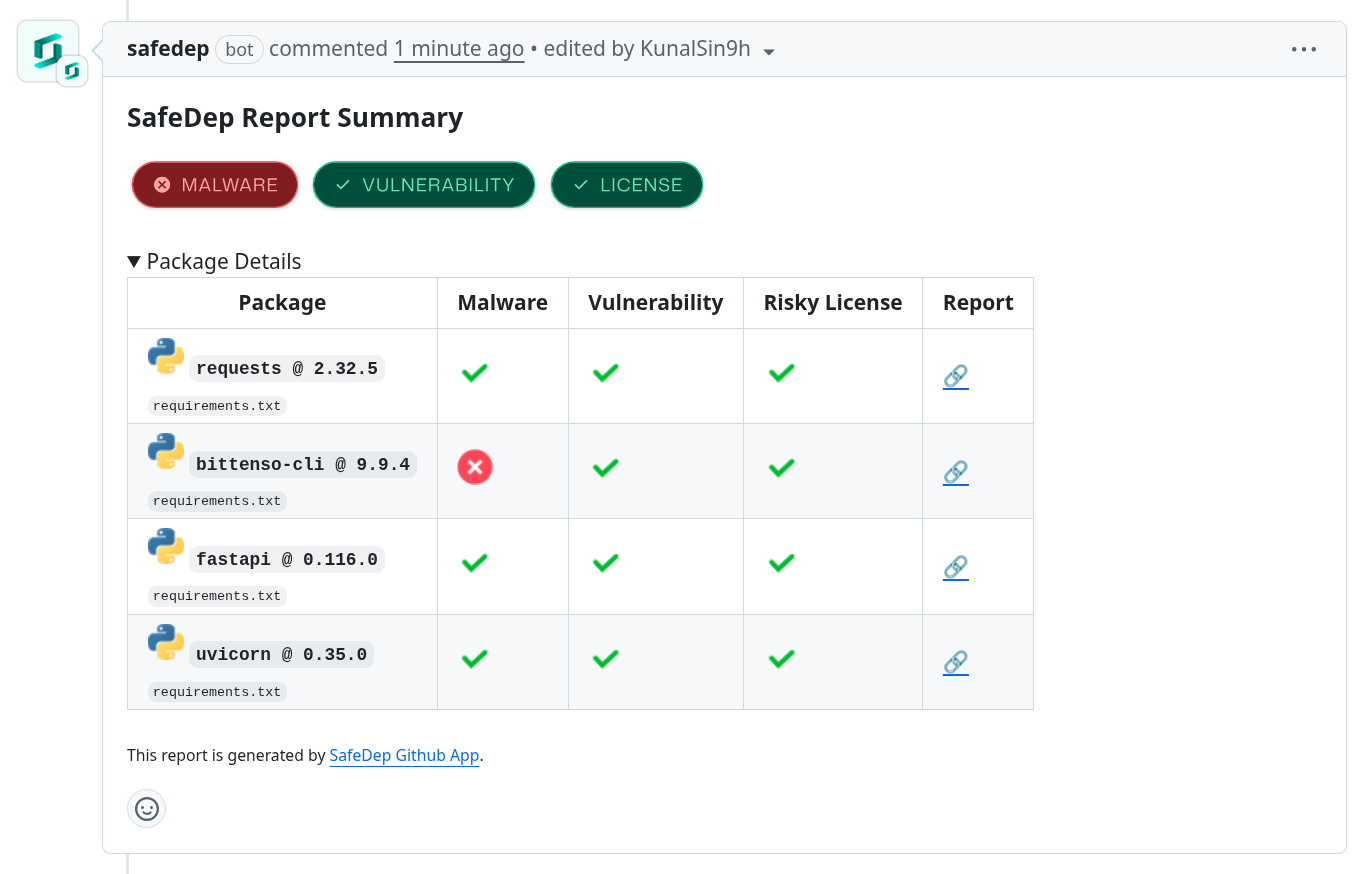Click the safedep avatar logo
Screen dimensions: 1372x874
48,51
